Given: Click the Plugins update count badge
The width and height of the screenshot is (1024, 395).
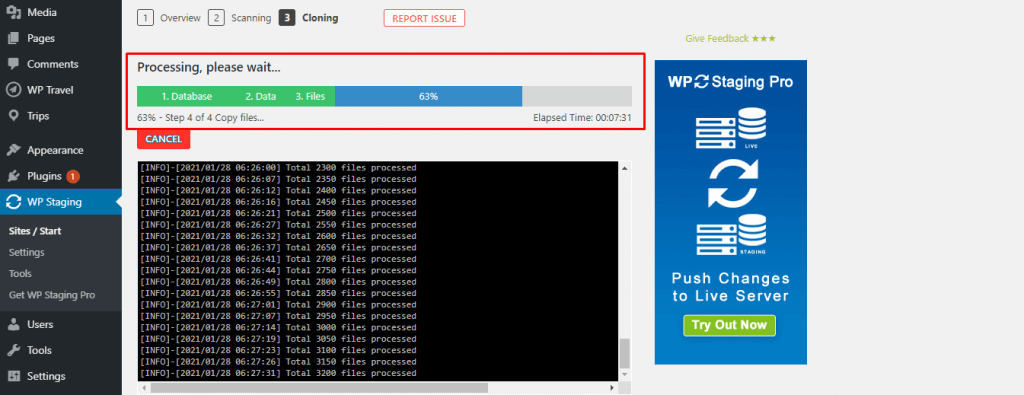Looking at the screenshot, I should [72, 176].
